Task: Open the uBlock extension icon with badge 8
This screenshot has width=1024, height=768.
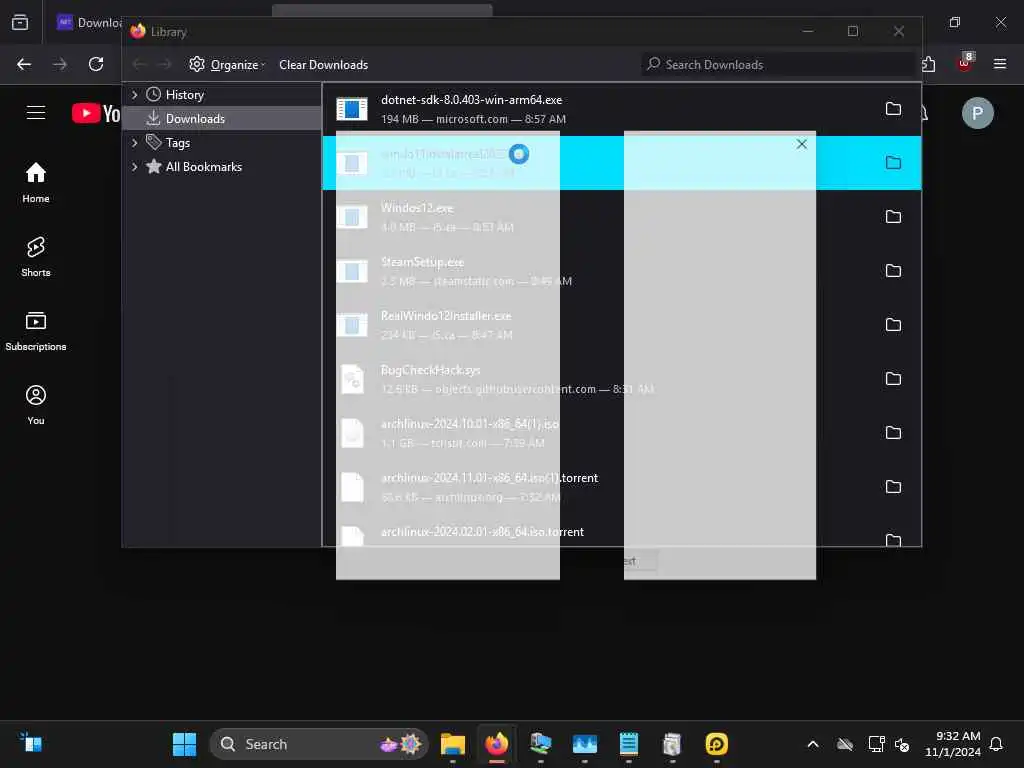Action: coord(965,63)
